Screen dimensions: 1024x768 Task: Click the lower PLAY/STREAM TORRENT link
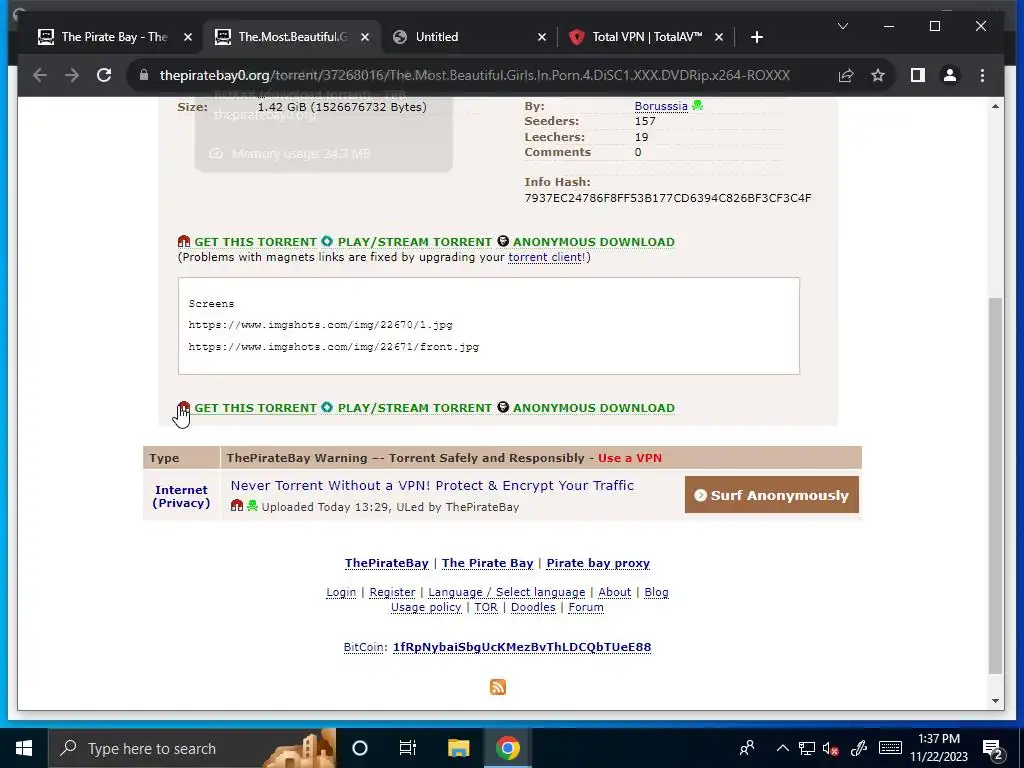tap(414, 408)
